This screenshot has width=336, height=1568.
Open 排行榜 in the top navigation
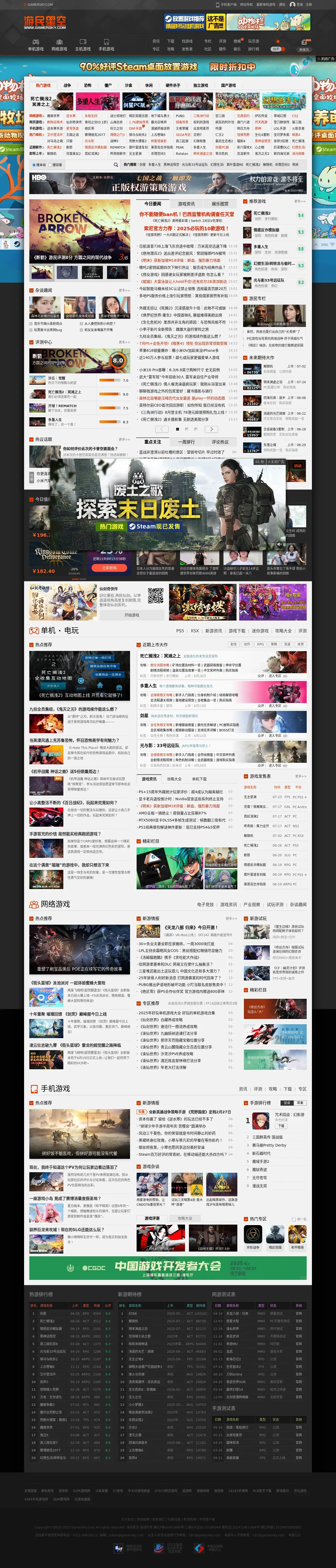[253, 49]
